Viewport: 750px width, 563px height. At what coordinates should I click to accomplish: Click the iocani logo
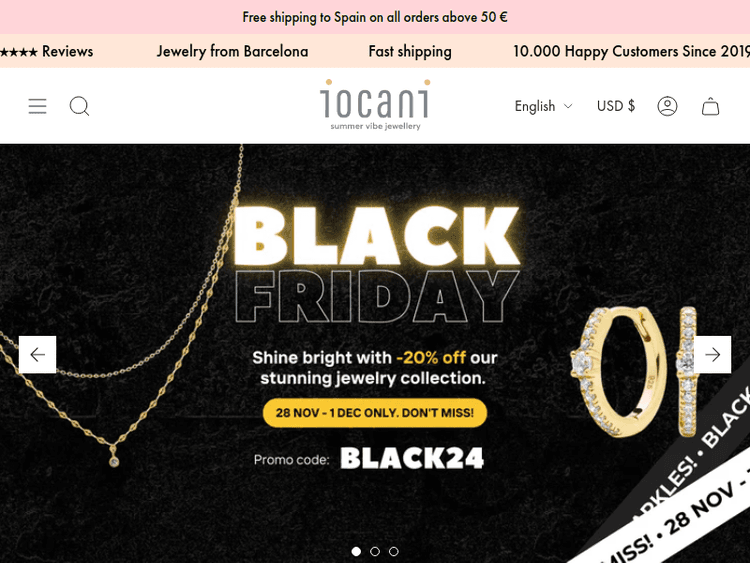(x=375, y=104)
